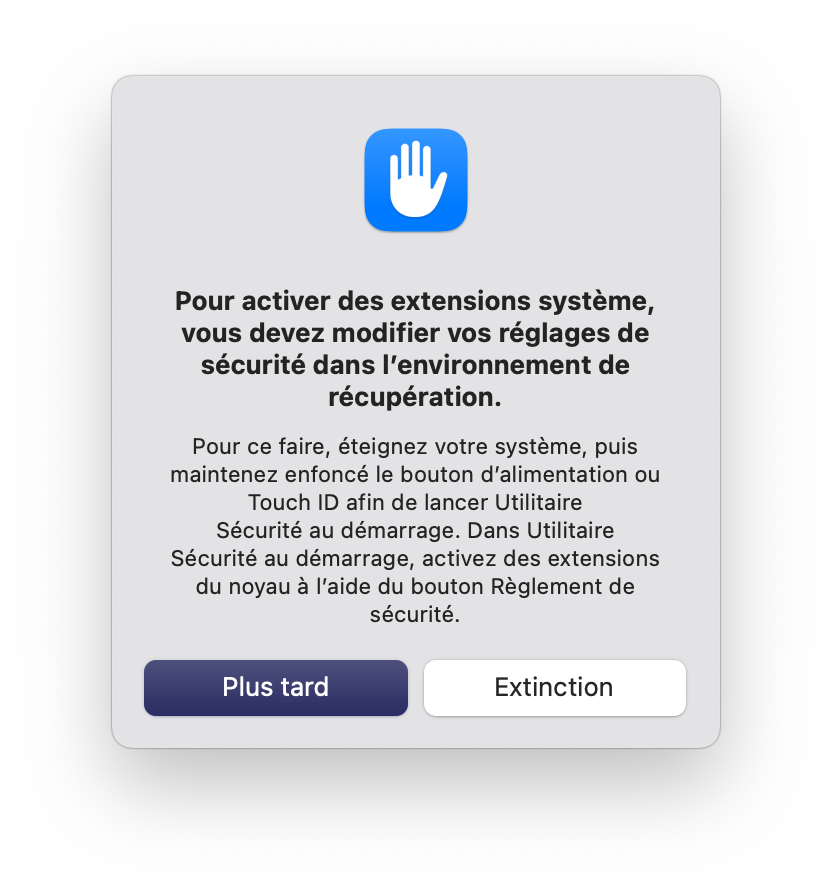
Task: Click the Pour activer des extensions heading line
Action: (x=415, y=301)
